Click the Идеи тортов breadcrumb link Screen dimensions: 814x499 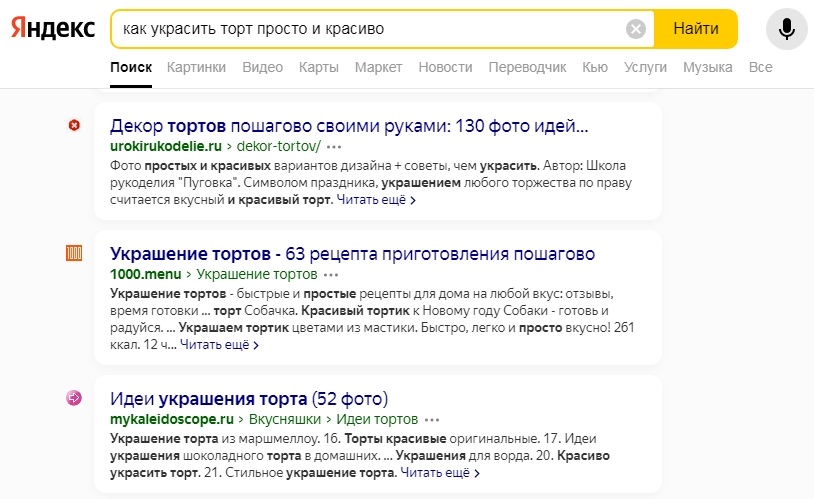(377, 419)
